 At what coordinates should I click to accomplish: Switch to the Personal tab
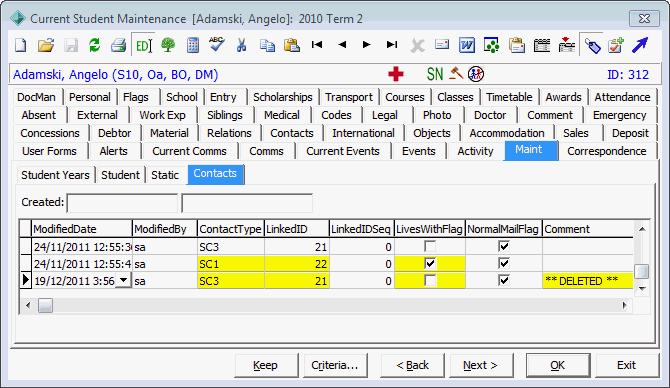click(90, 97)
